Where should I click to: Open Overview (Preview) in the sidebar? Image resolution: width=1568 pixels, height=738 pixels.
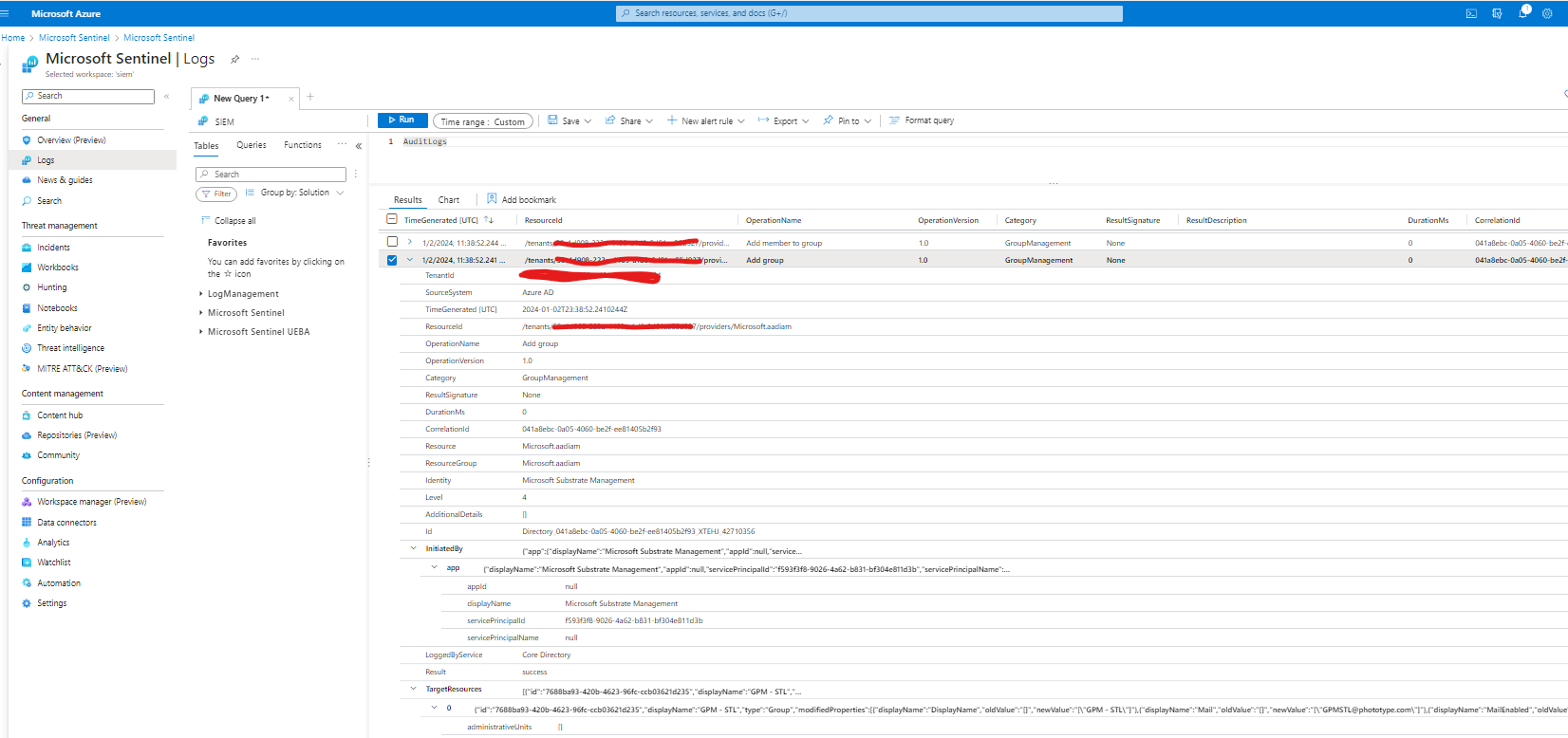click(x=71, y=140)
